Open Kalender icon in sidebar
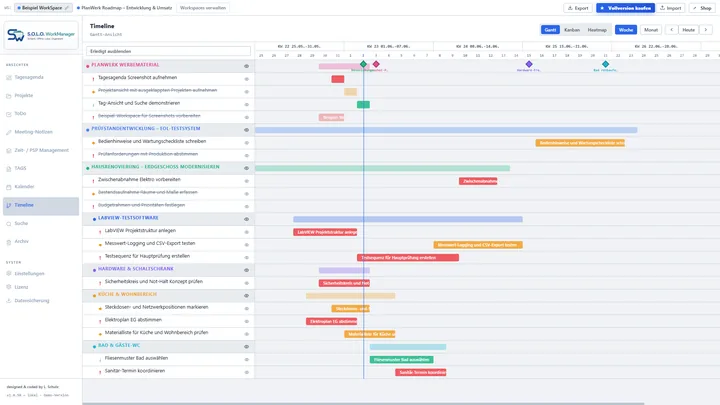The width and height of the screenshot is (720, 405). point(9,187)
